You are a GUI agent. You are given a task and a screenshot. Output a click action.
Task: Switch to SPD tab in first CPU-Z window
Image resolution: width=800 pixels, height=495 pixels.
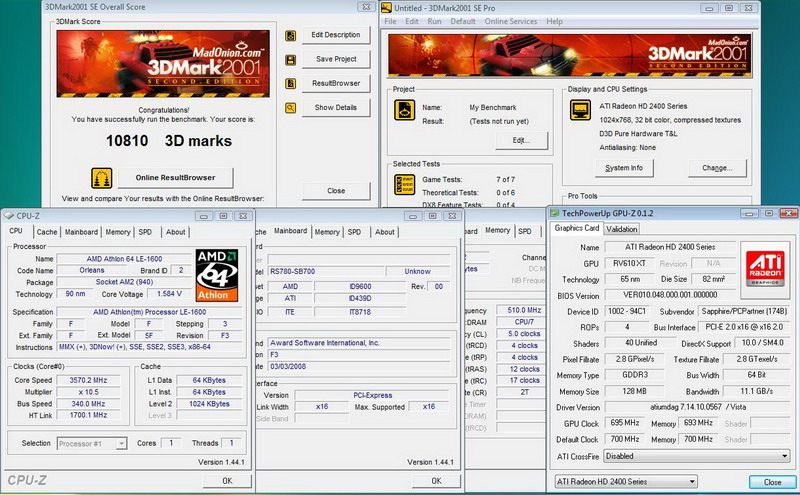[x=145, y=232]
